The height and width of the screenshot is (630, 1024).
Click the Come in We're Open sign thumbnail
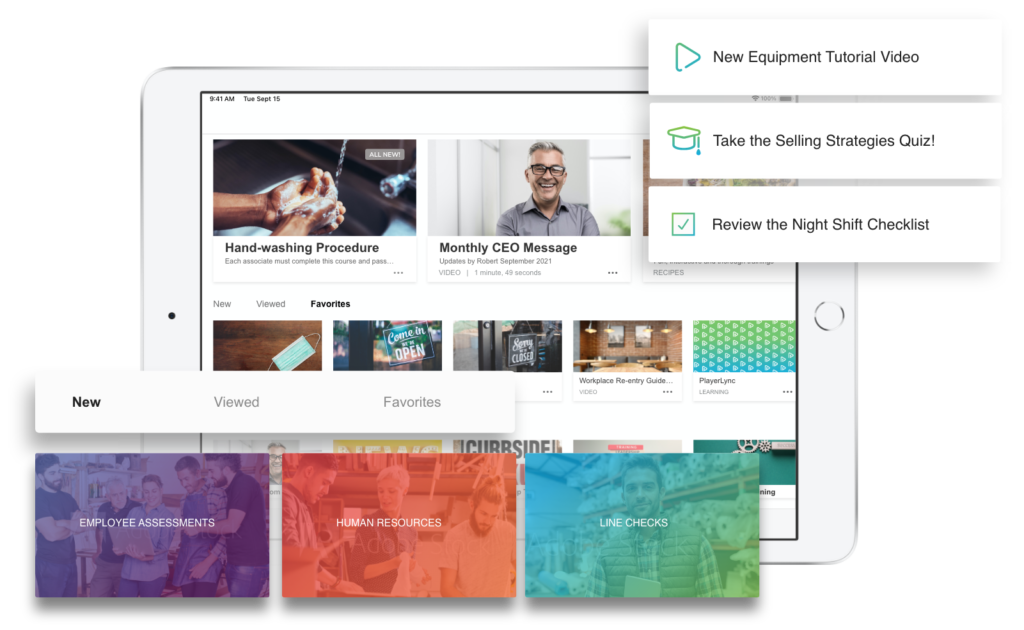tap(387, 345)
